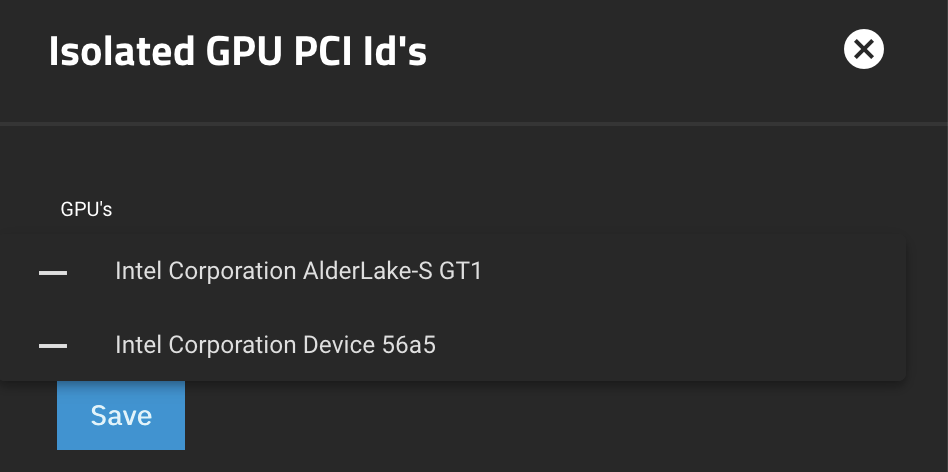Mark second Intel Corporation entry checkbox
Screen dimensions: 948x472
53,346
